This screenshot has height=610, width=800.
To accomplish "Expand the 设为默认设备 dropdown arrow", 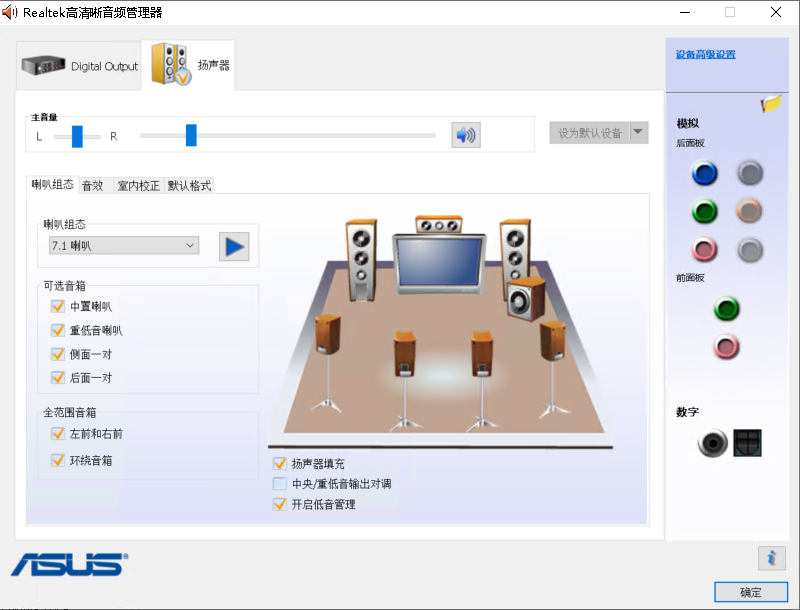I will pos(638,133).
